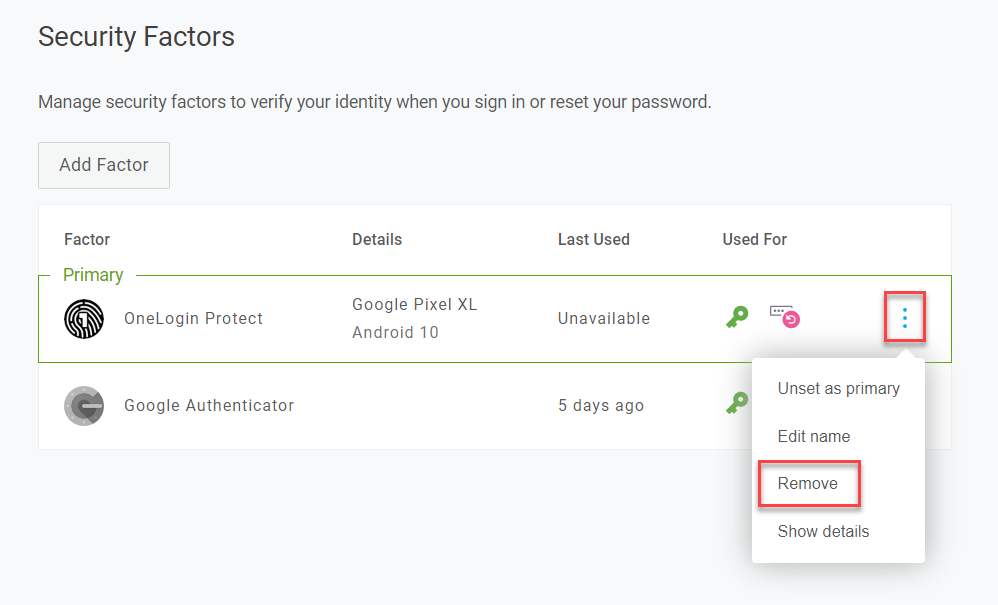The height and width of the screenshot is (605, 998).
Task: Open the three-dot options menu for OneLogin Protect
Action: tap(904, 317)
